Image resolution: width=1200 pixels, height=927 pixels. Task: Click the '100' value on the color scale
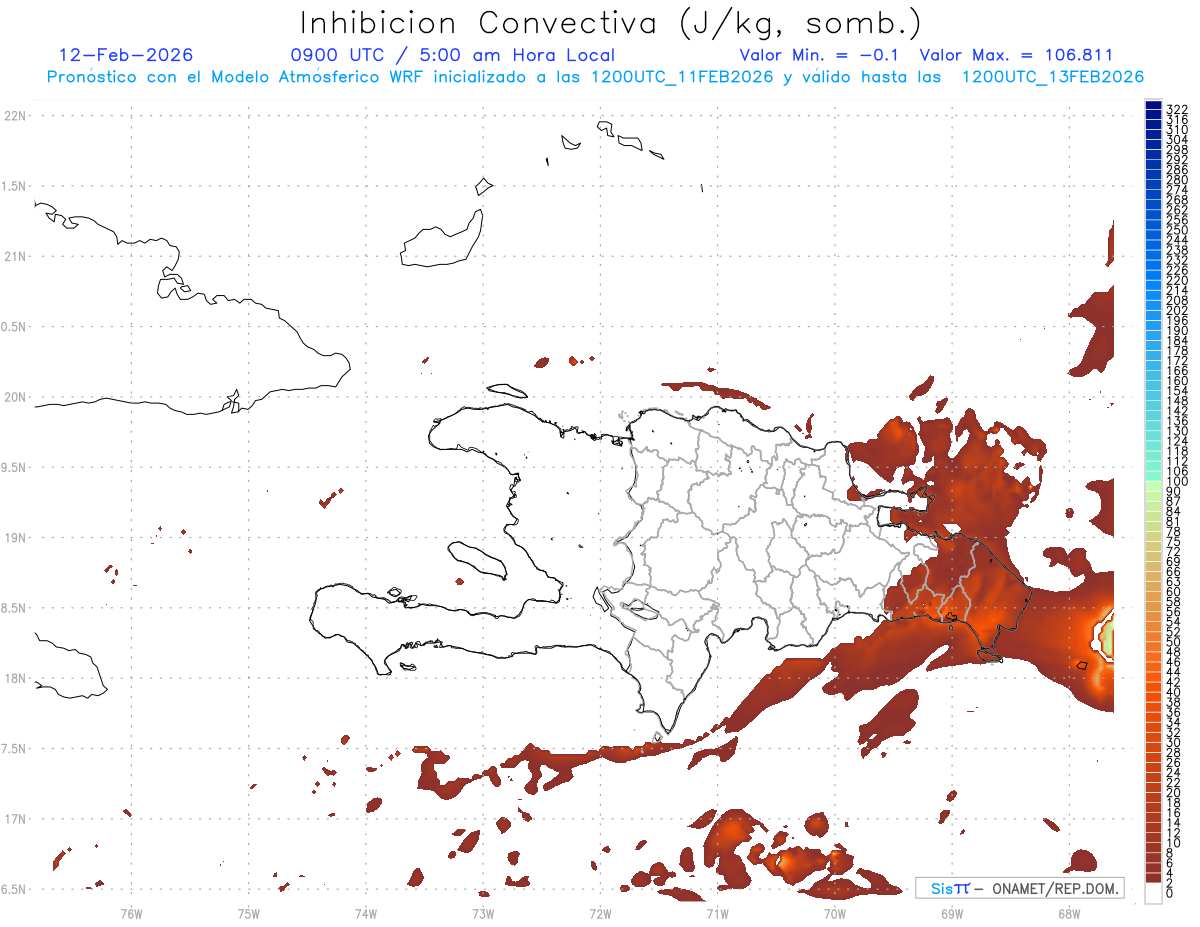click(x=1176, y=482)
